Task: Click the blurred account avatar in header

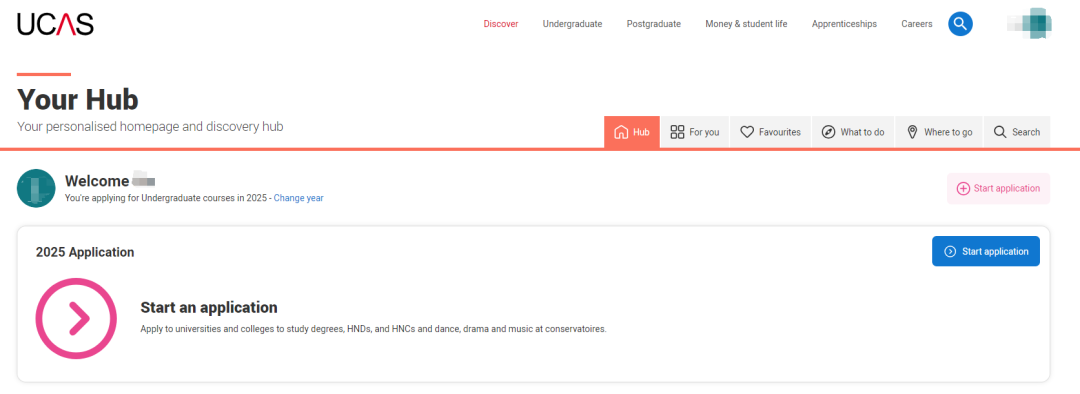Action: [1029, 24]
